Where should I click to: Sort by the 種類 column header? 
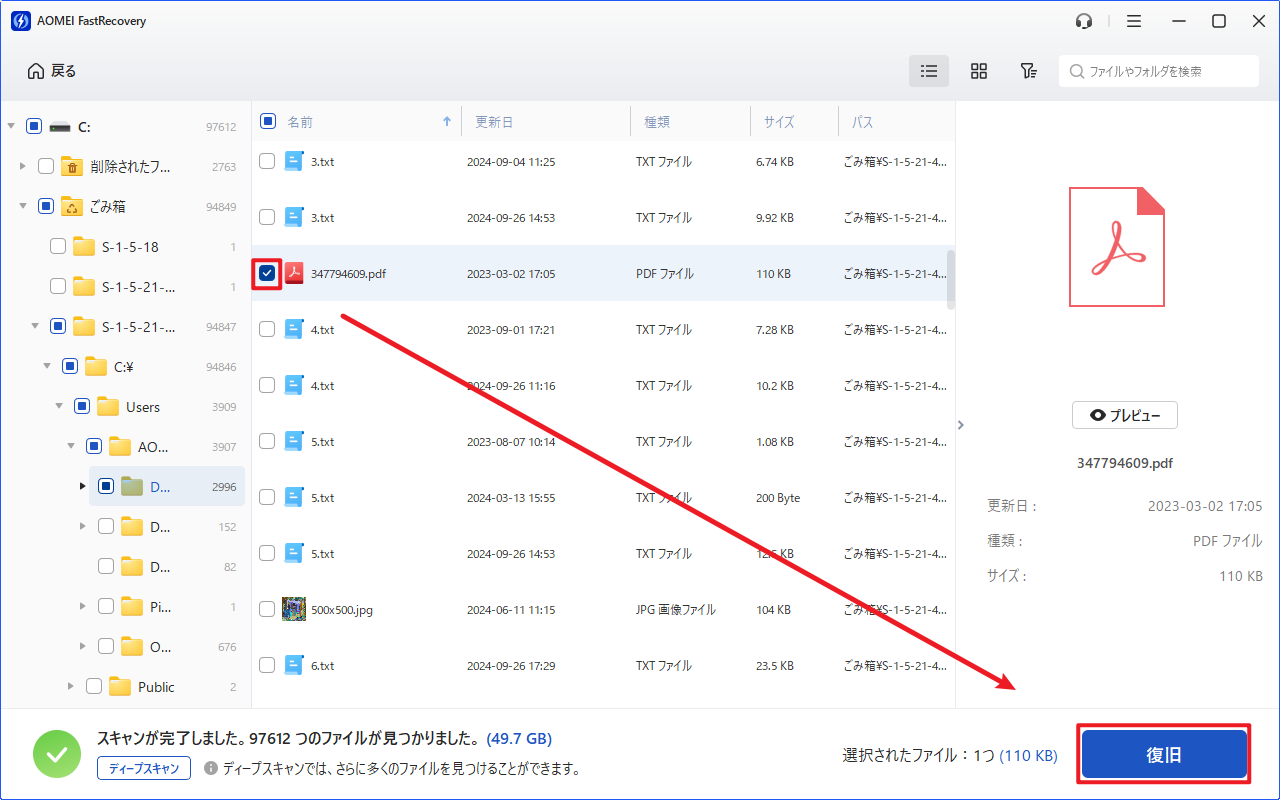[657, 122]
